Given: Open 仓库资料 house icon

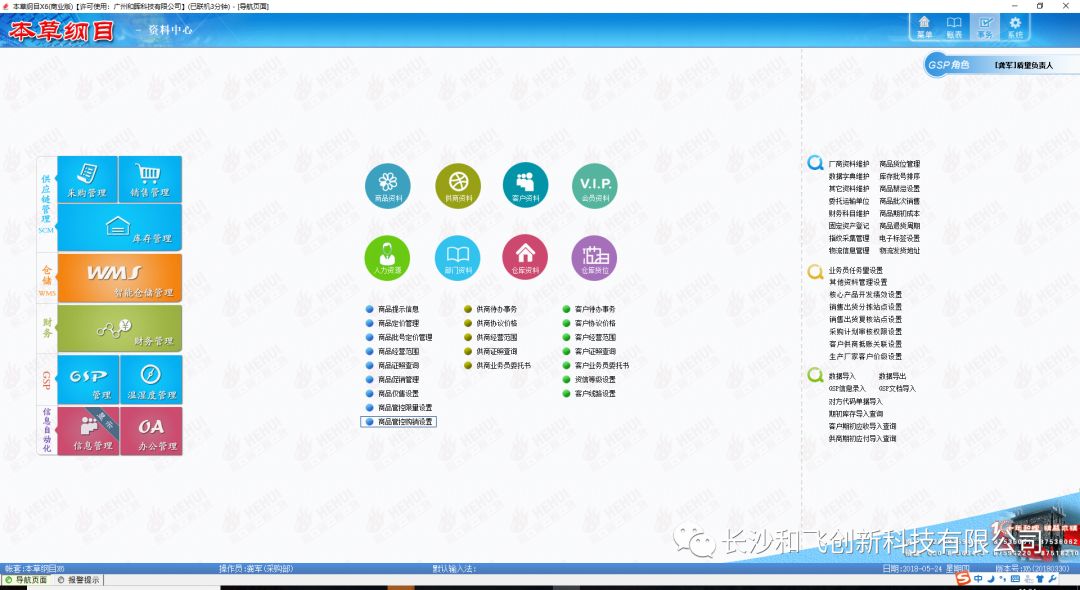Looking at the screenshot, I should (x=526, y=258).
